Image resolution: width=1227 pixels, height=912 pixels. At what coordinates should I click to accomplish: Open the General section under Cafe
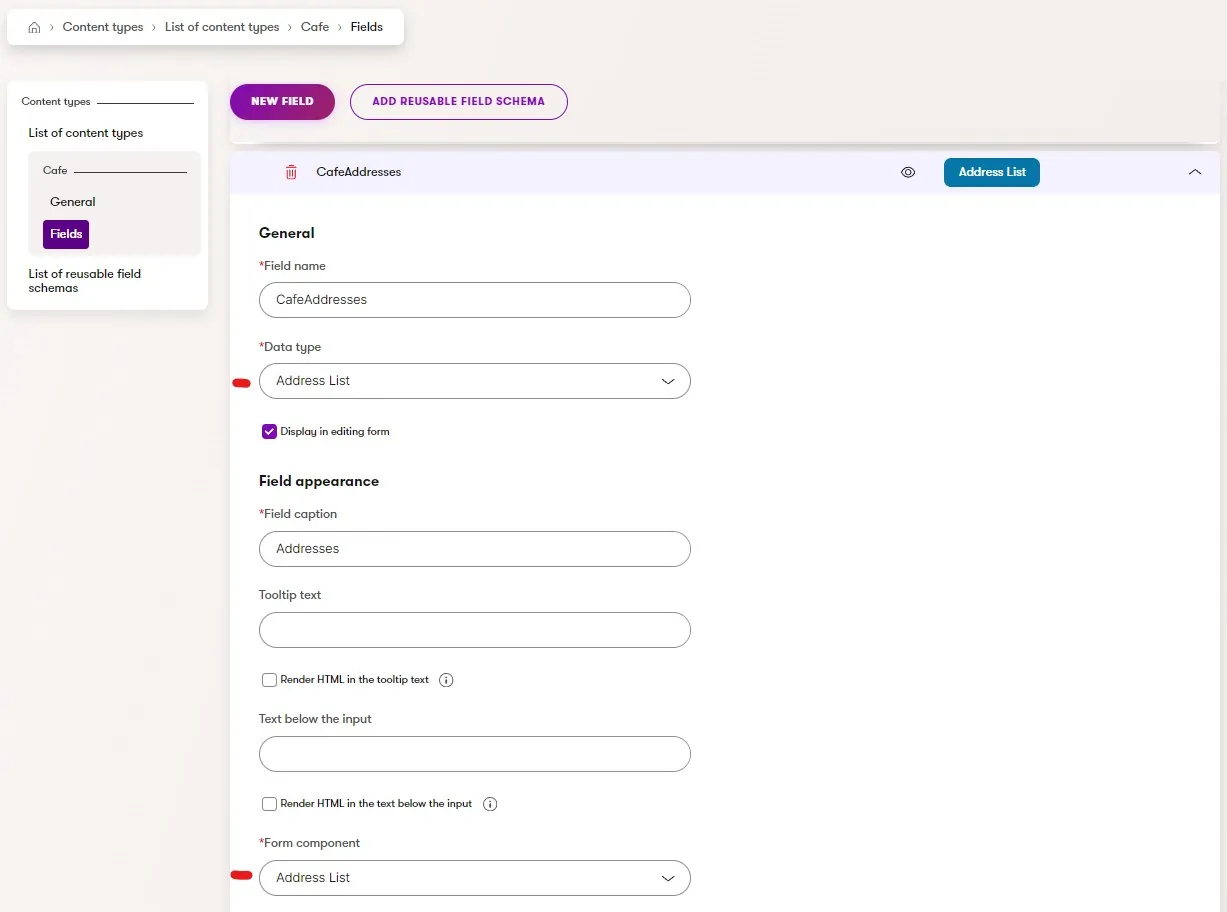(73, 202)
